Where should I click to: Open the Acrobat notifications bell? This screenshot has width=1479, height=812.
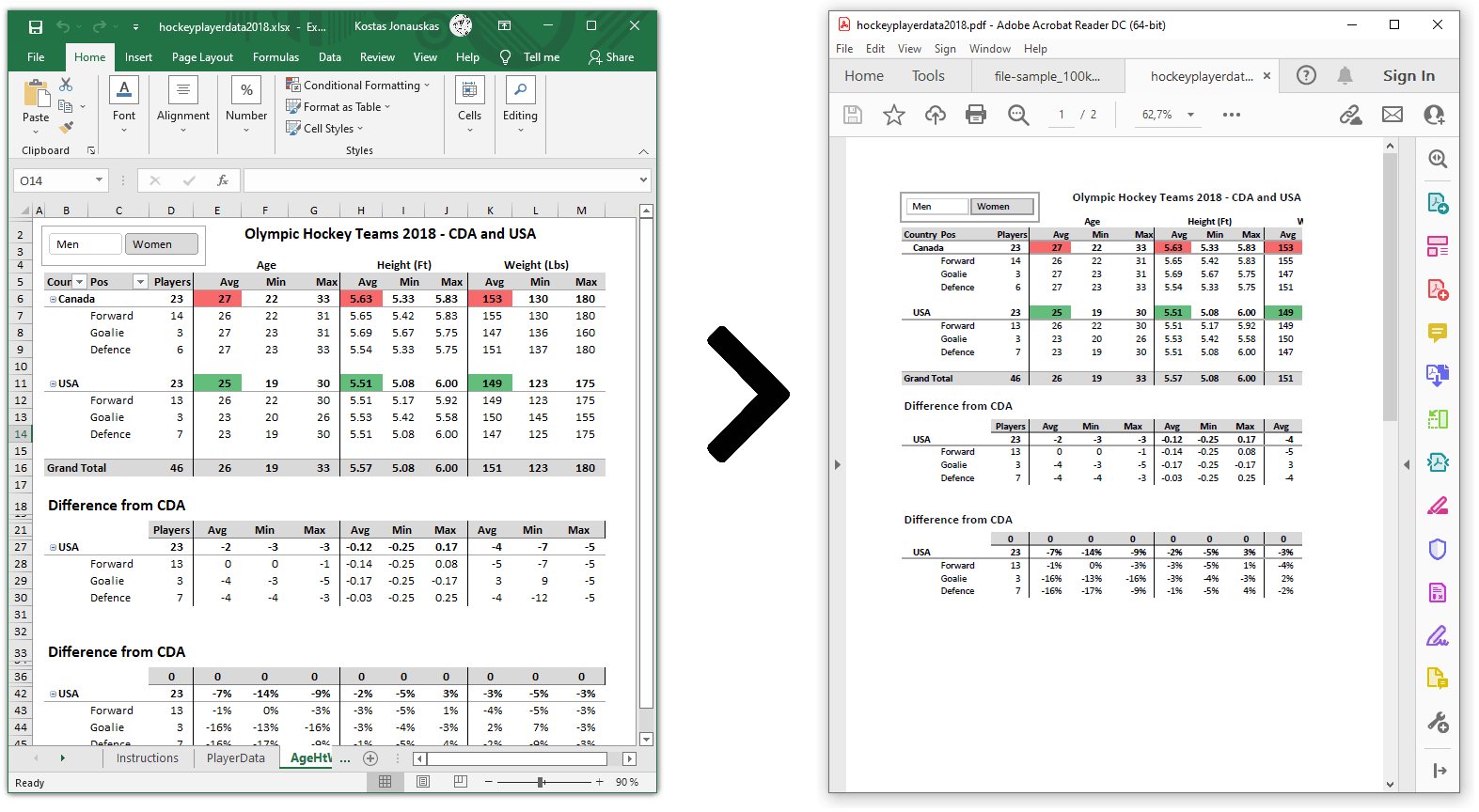point(1345,76)
